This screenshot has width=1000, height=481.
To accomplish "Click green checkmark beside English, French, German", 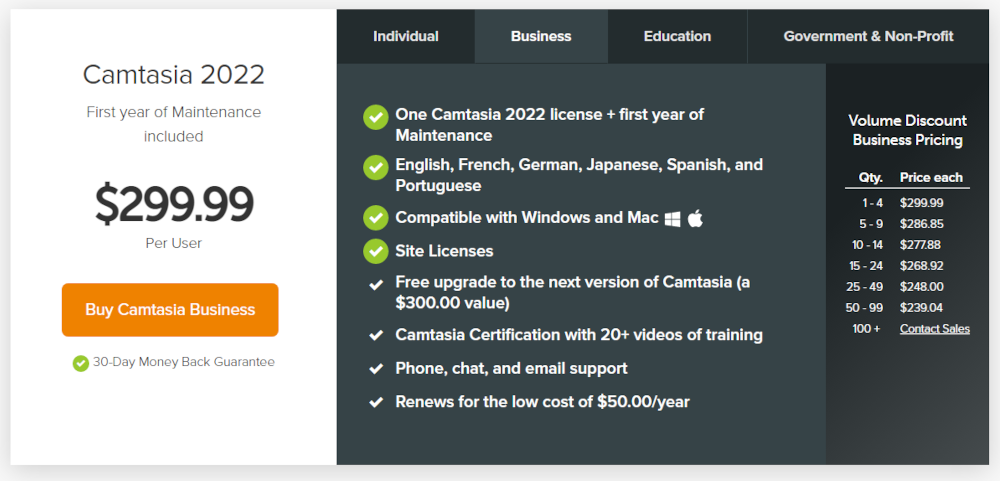I will [x=376, y=168].
